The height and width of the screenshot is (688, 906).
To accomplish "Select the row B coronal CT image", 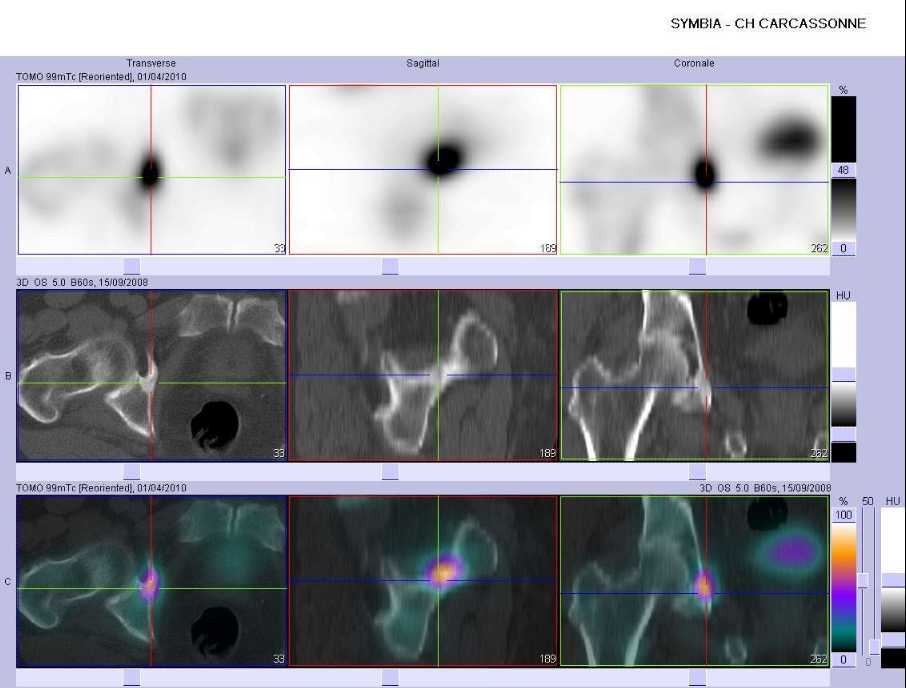I will (694, 375).
